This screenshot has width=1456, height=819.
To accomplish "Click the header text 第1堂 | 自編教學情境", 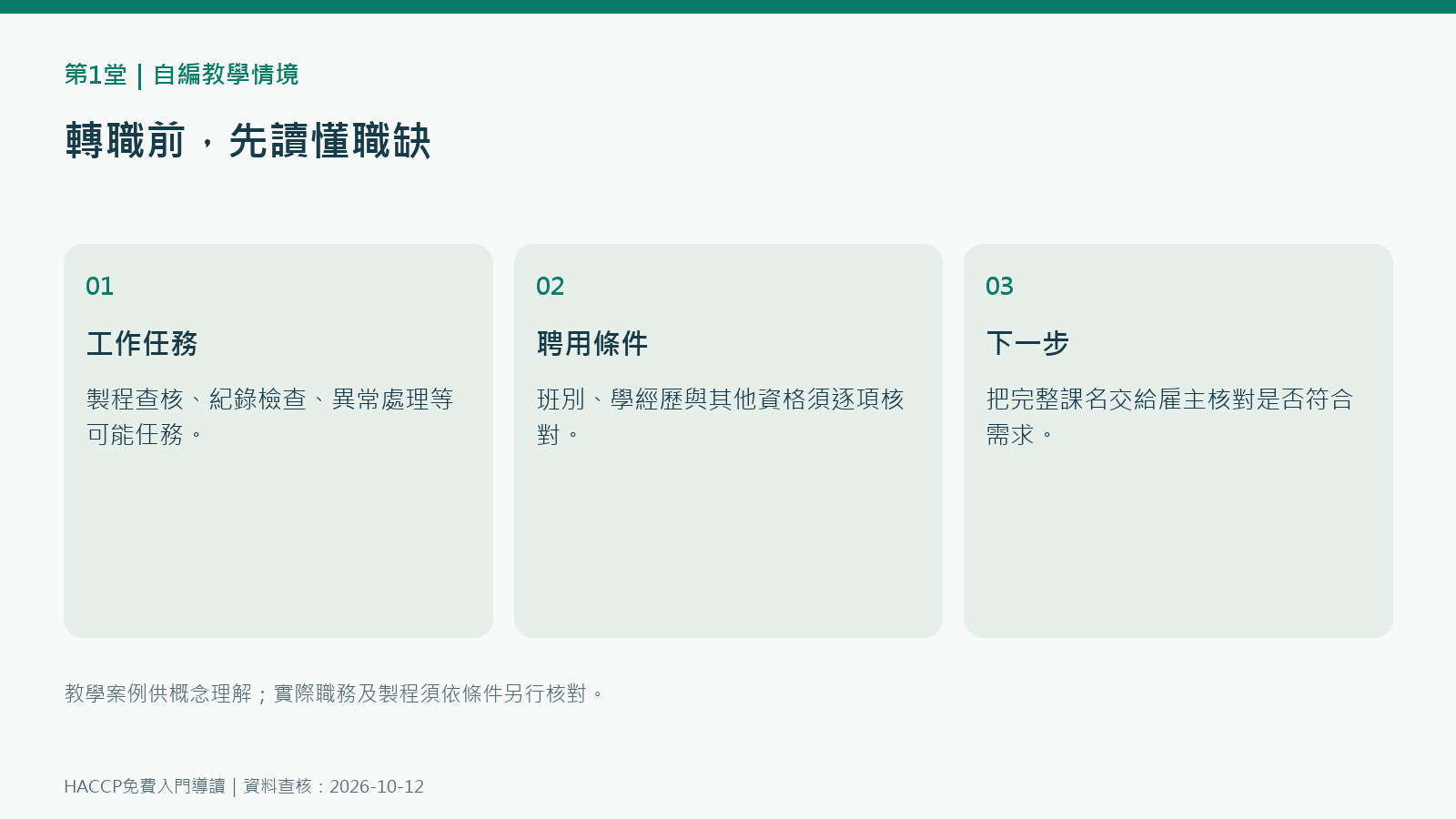I will pos(181,75).
